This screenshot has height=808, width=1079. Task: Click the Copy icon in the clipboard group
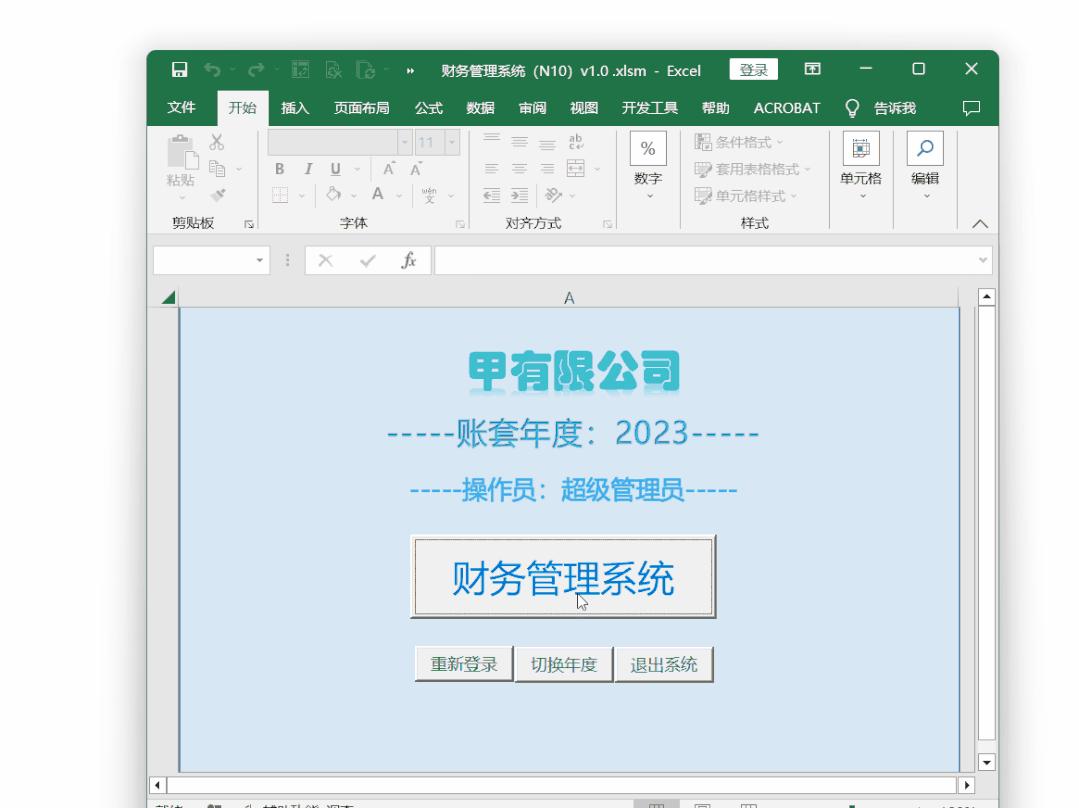(220, 169)
